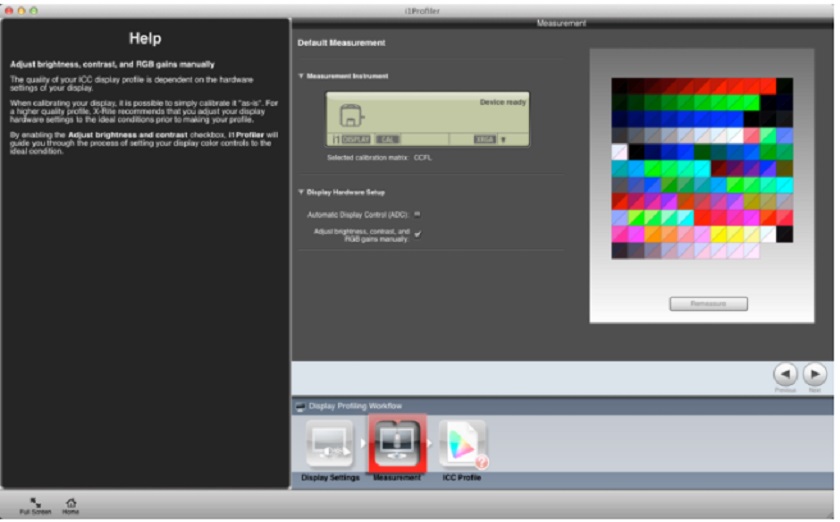Uncheck Adjust brightness, contrast, RGB gains manually
Viewport: 840px width, 522px height.
click(x=417, y=234)
